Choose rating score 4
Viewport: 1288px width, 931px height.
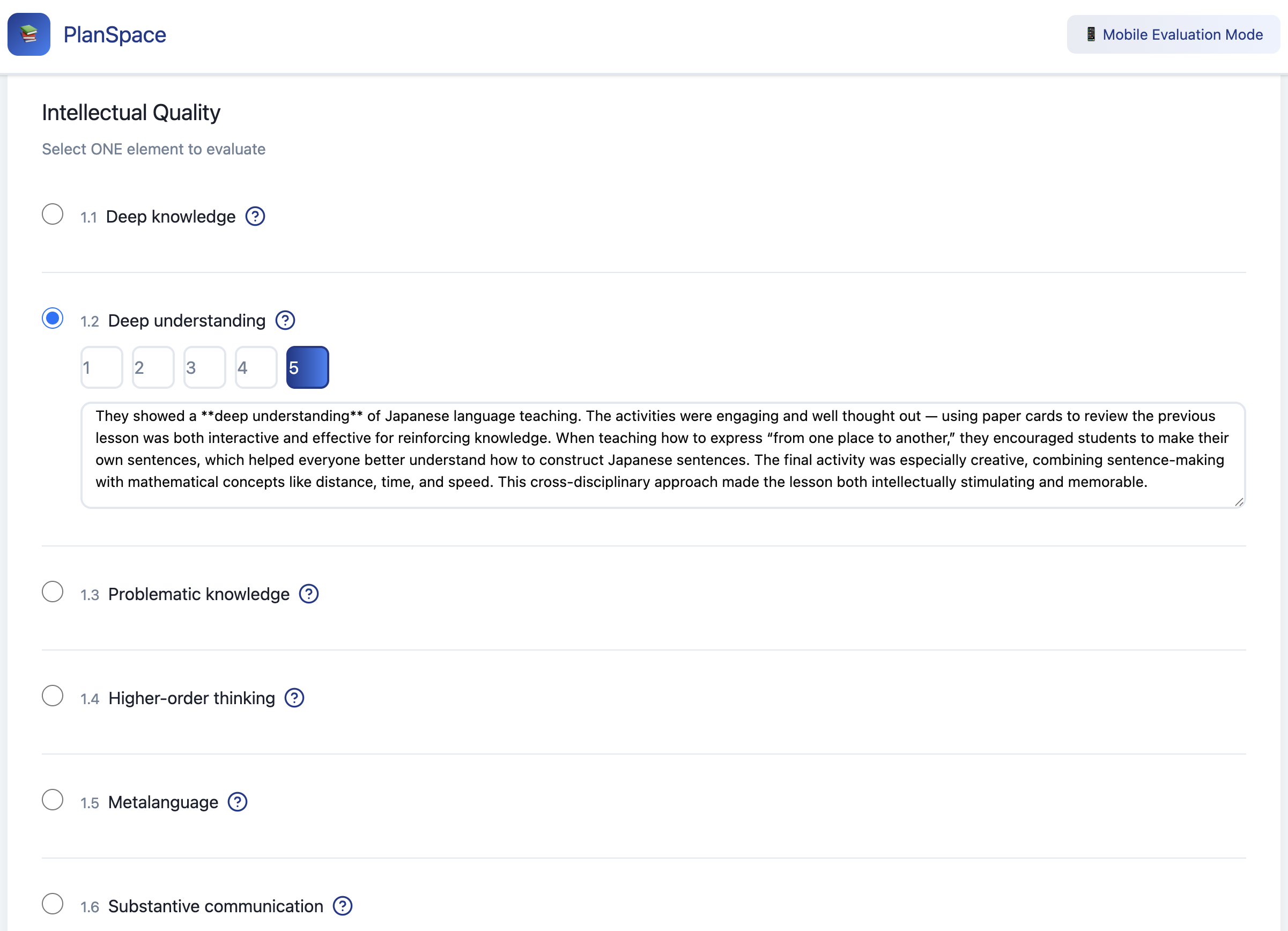(256, 367)
